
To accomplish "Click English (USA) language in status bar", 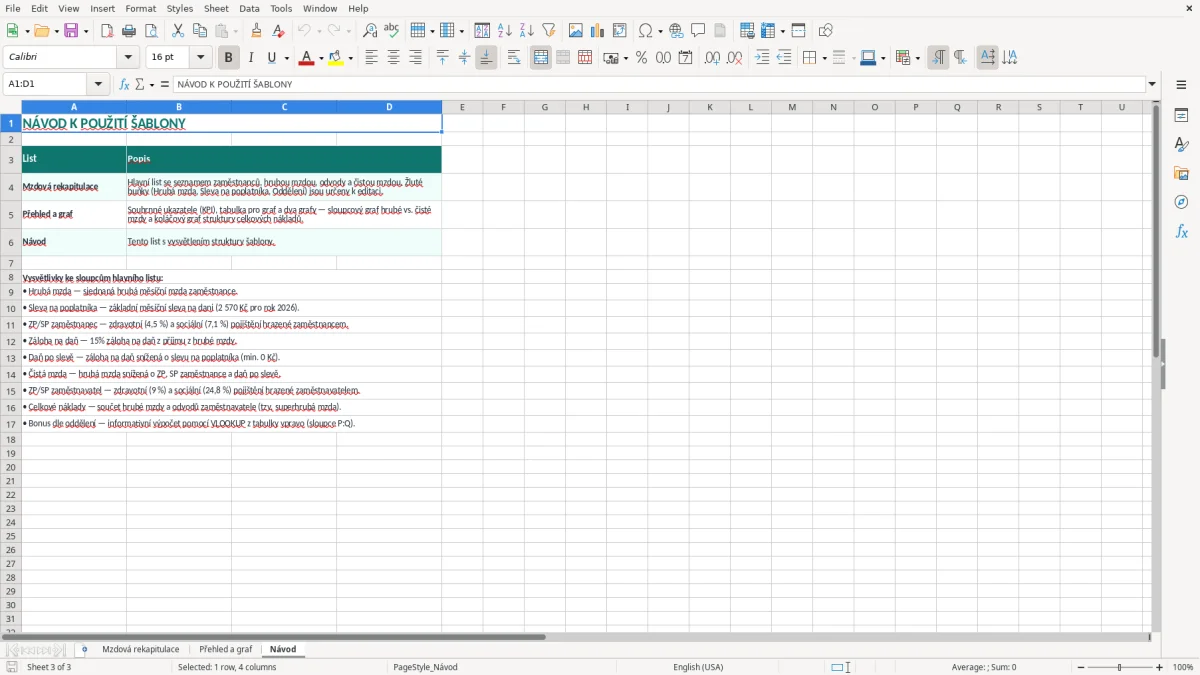I will click(698, 667).
